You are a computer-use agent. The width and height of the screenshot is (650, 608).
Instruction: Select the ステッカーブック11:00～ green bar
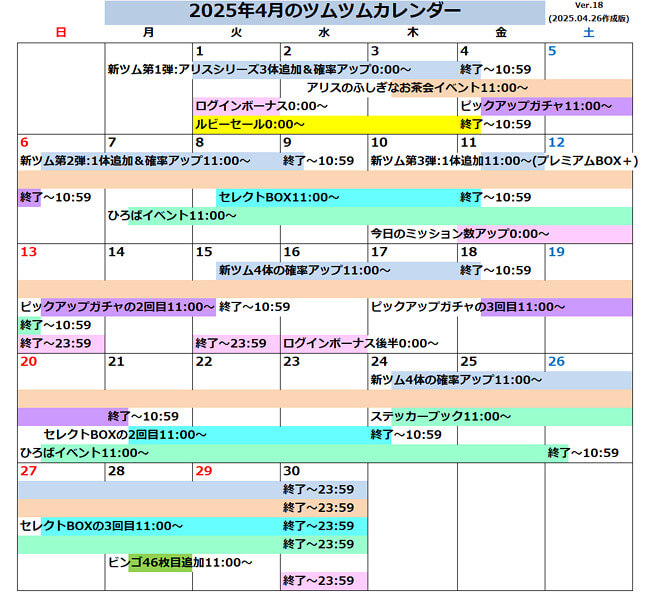click(441, 416)
